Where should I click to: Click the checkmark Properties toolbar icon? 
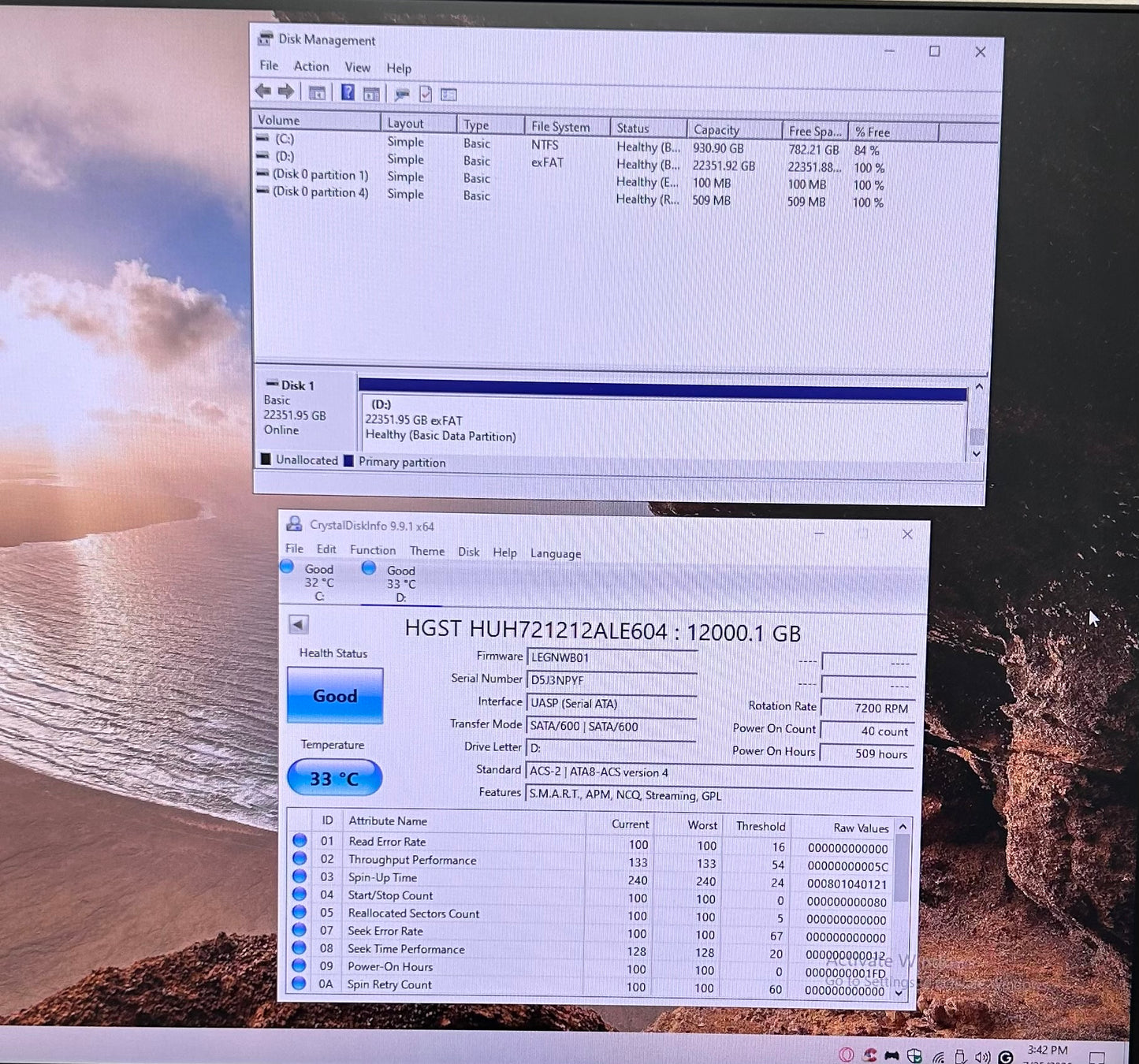click(x=426, y=95)
